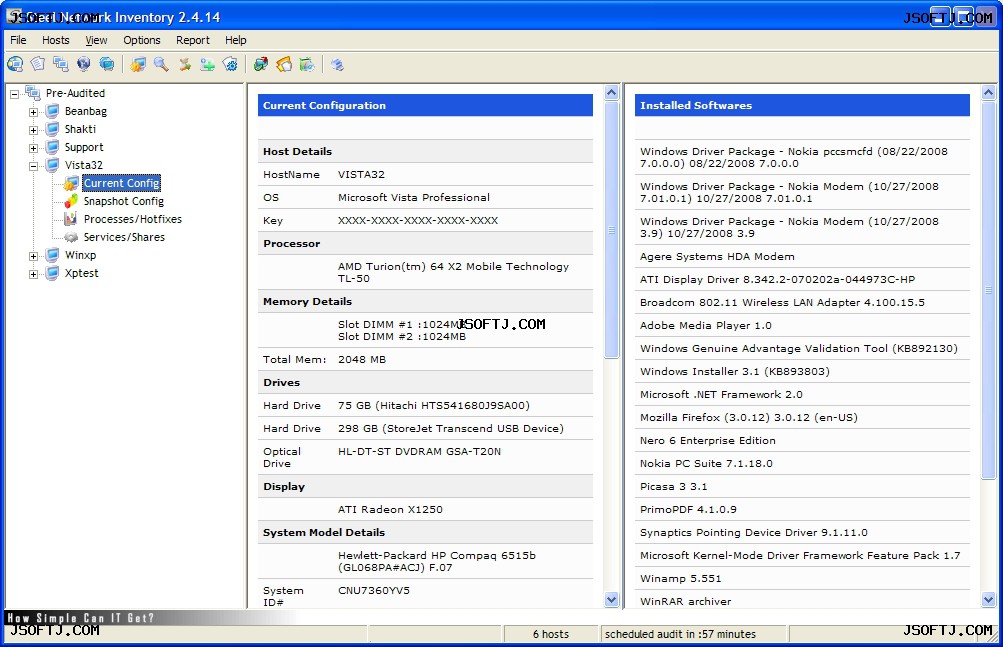Click the two linked computers toolbar icon
The width and height of the screenshot is (1003, 647).
point(61,64)
